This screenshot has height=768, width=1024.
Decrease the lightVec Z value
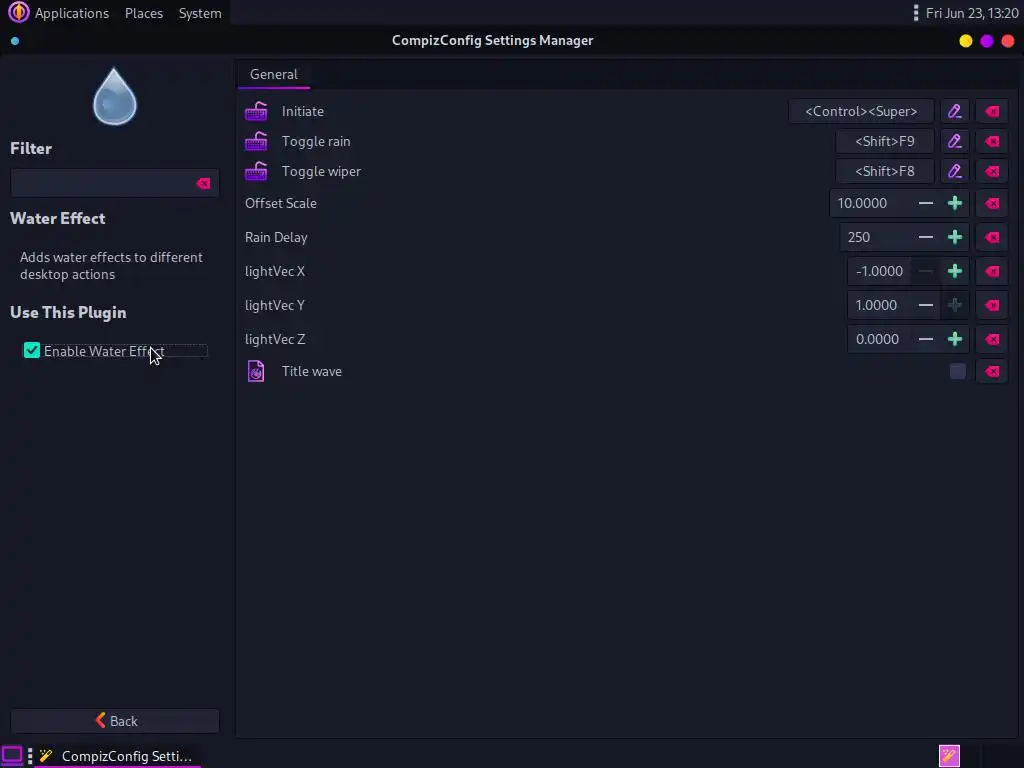(925, 339)
